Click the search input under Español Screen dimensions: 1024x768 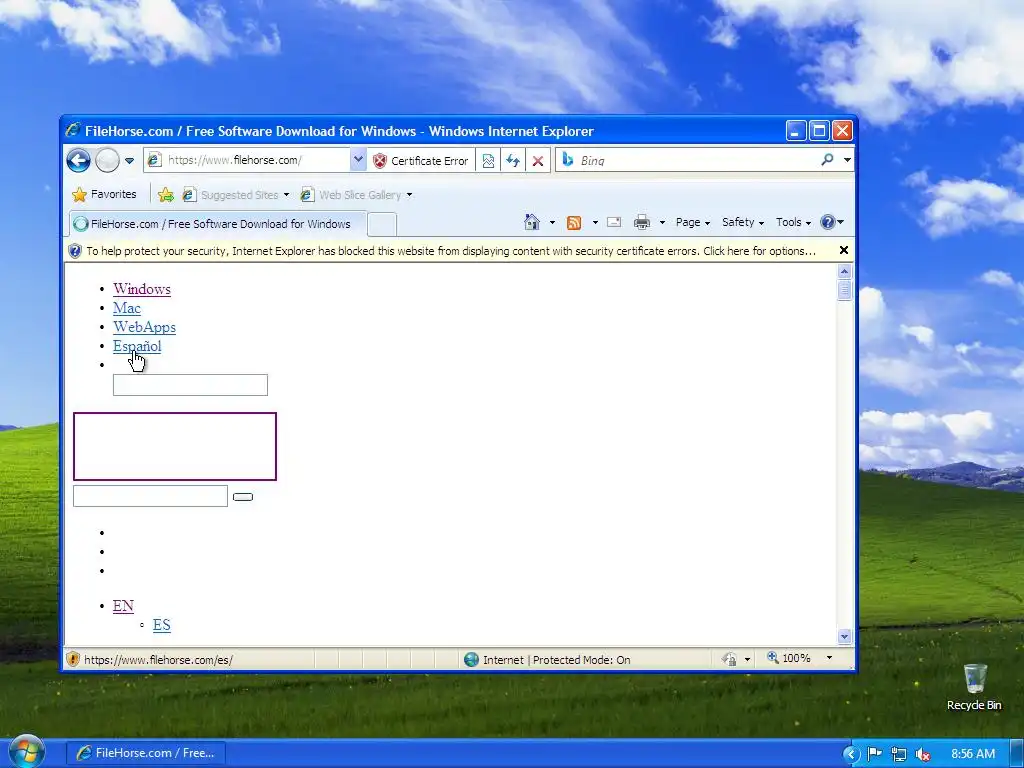click(x=190, y=385)
